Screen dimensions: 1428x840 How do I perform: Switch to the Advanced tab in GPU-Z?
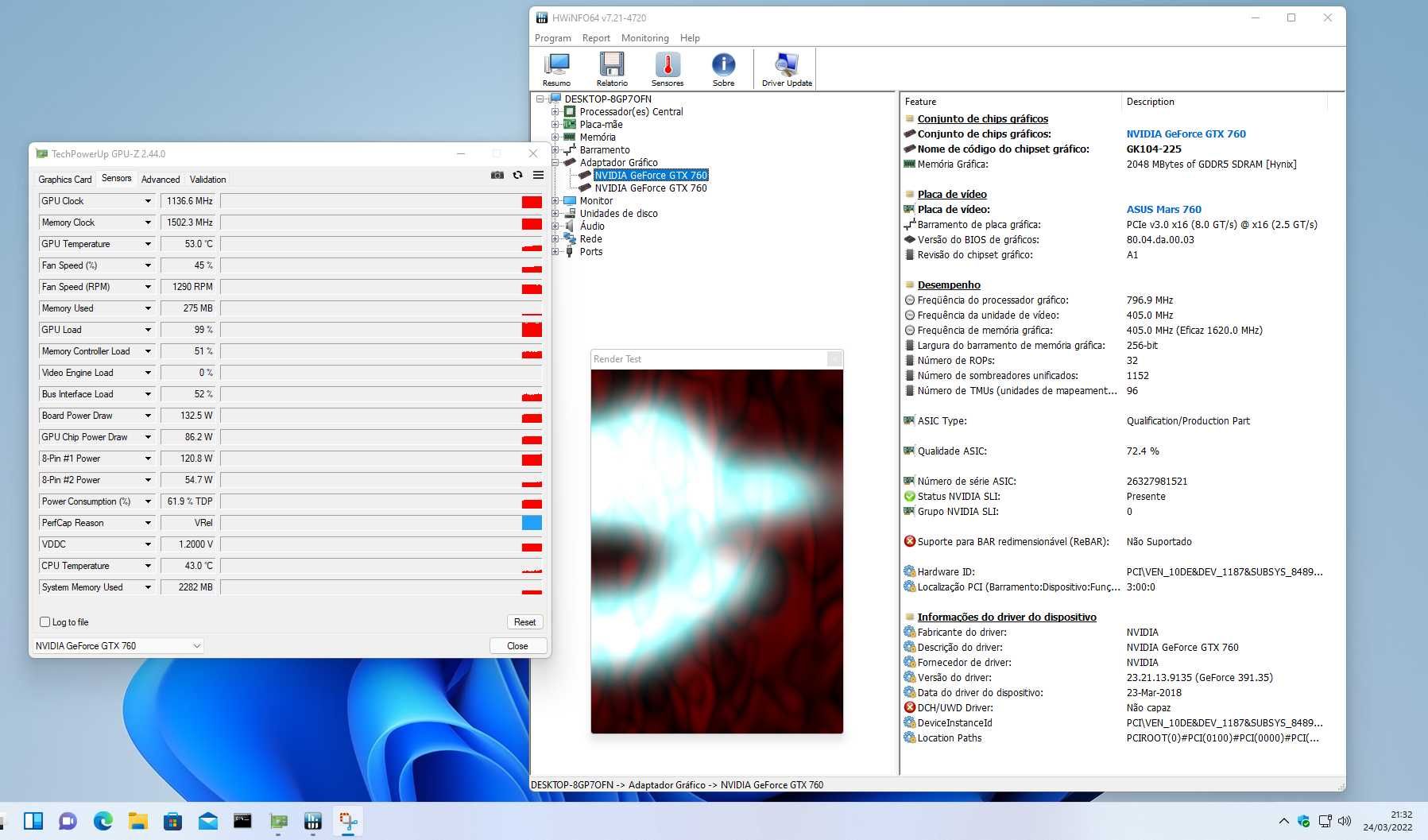coord(161,180)
